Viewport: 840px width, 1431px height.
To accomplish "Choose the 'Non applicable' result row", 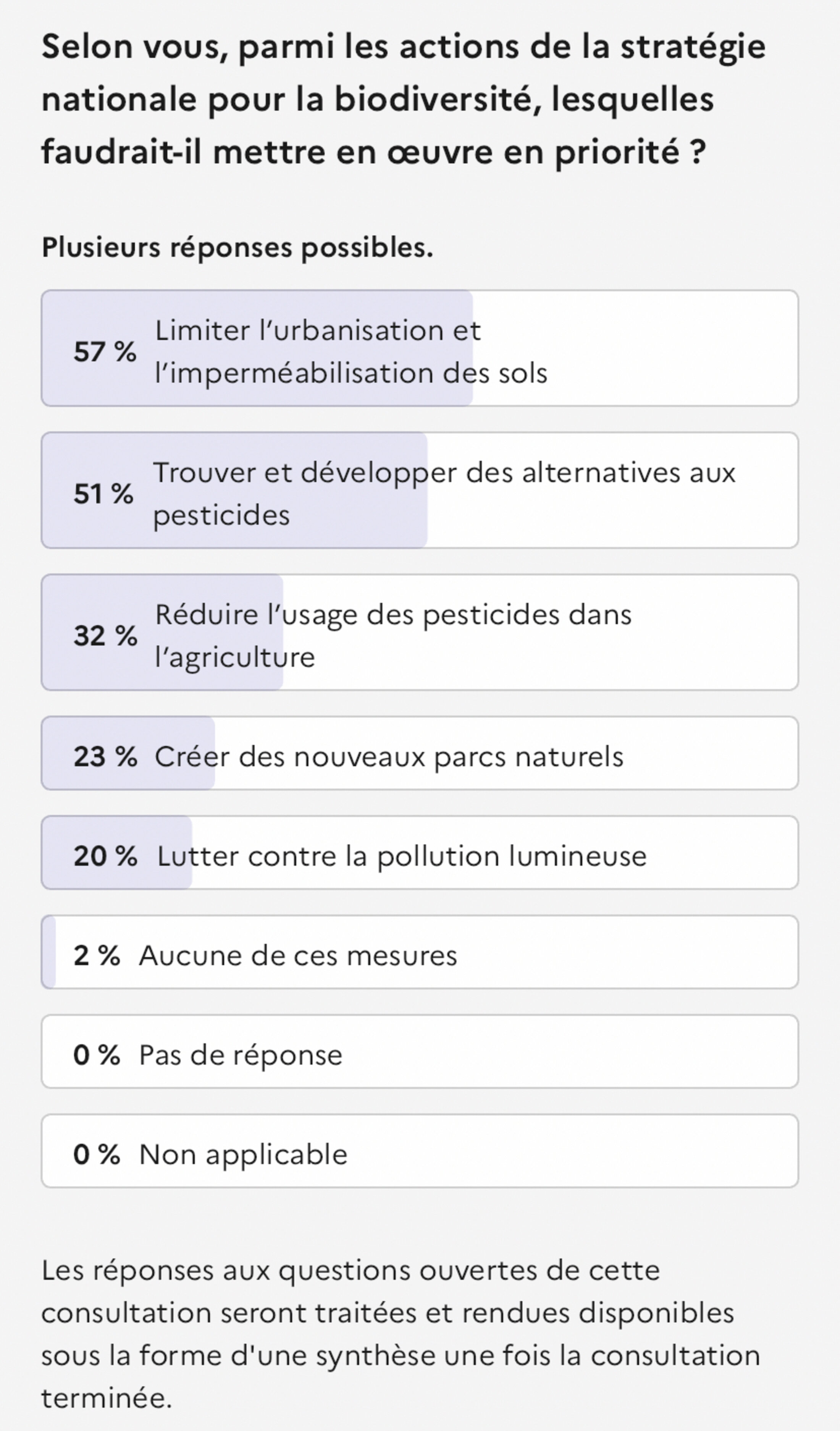I will click(x=243, y=1154).
